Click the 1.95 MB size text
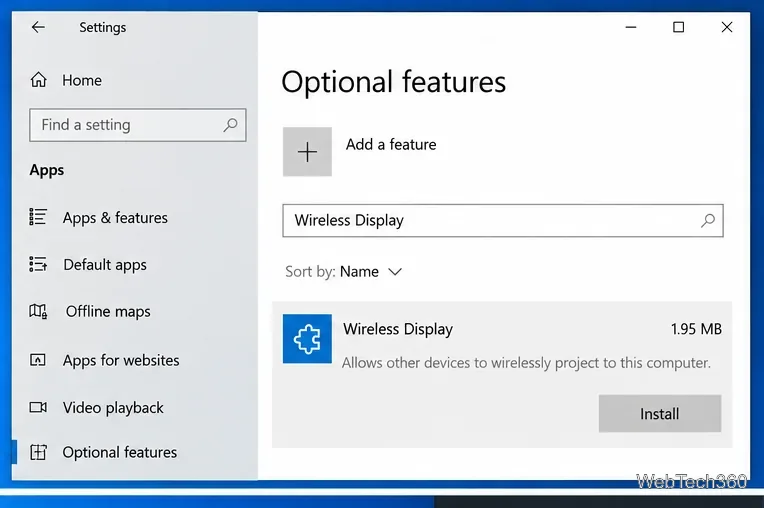 [696, 329]
